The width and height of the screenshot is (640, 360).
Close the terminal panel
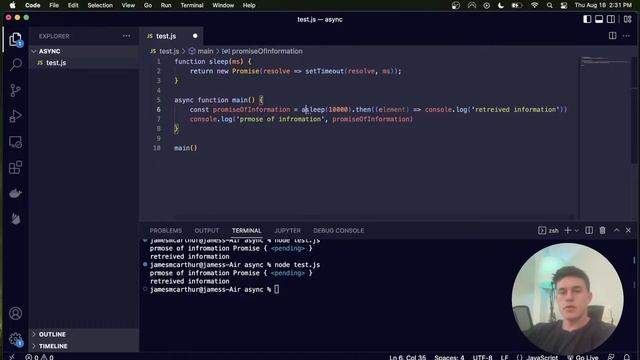628,231
